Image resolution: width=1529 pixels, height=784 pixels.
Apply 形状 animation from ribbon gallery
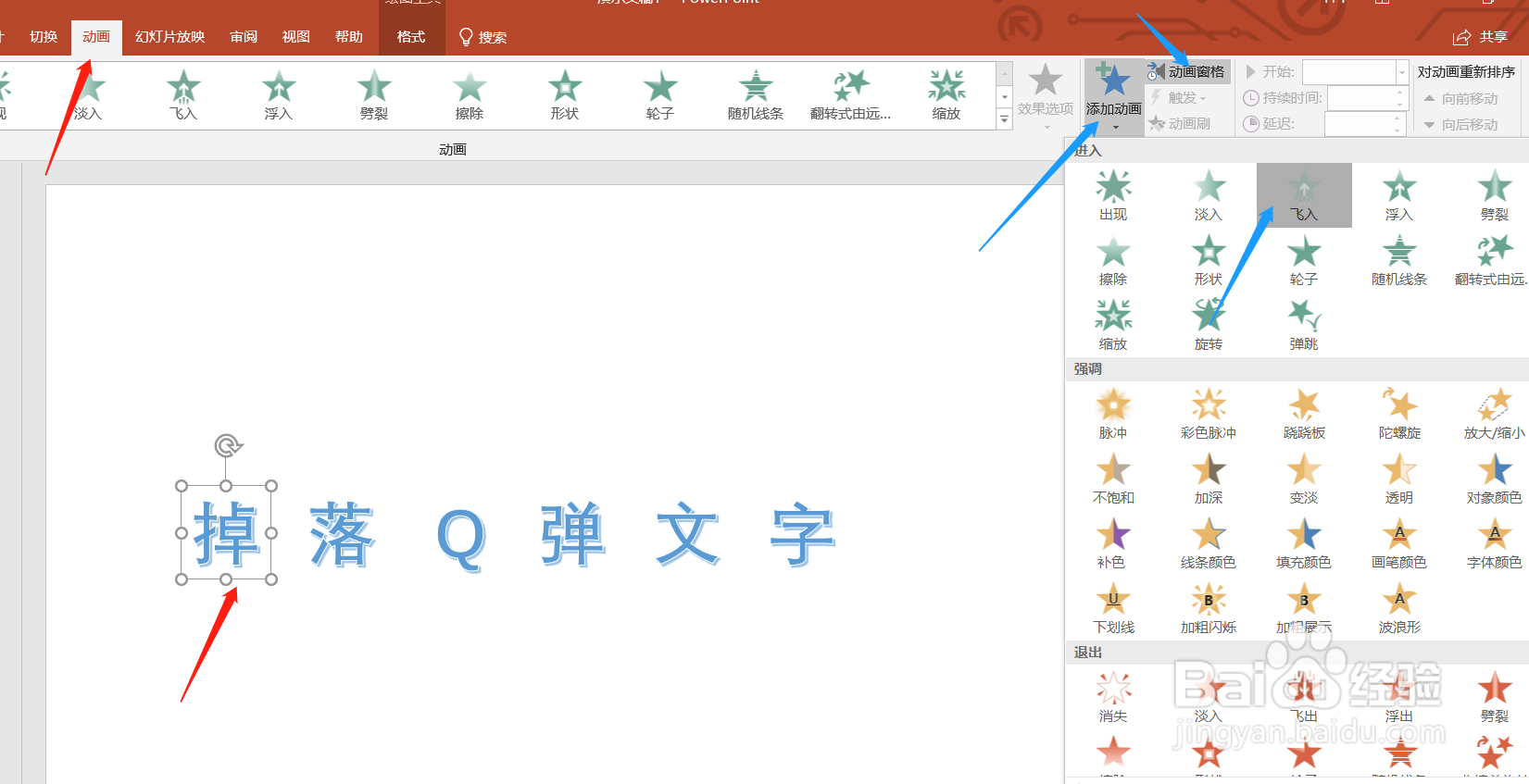click(565, 95)
